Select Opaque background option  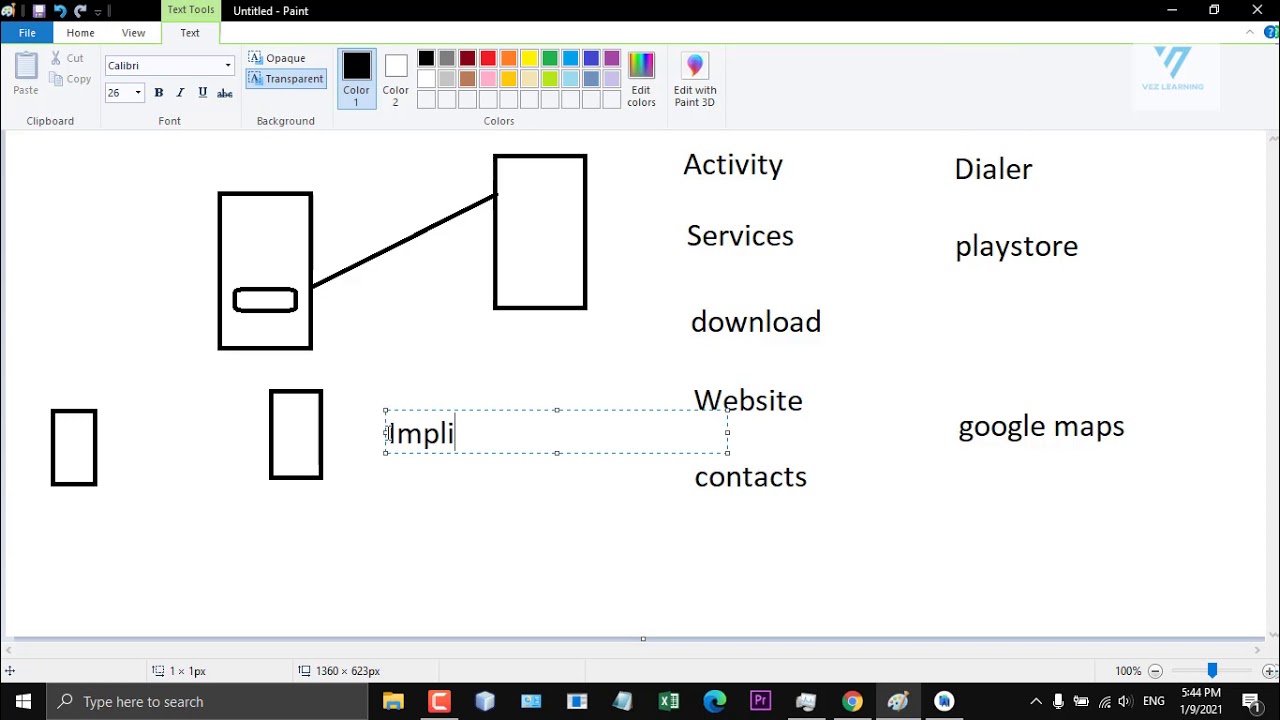point(277,58)
